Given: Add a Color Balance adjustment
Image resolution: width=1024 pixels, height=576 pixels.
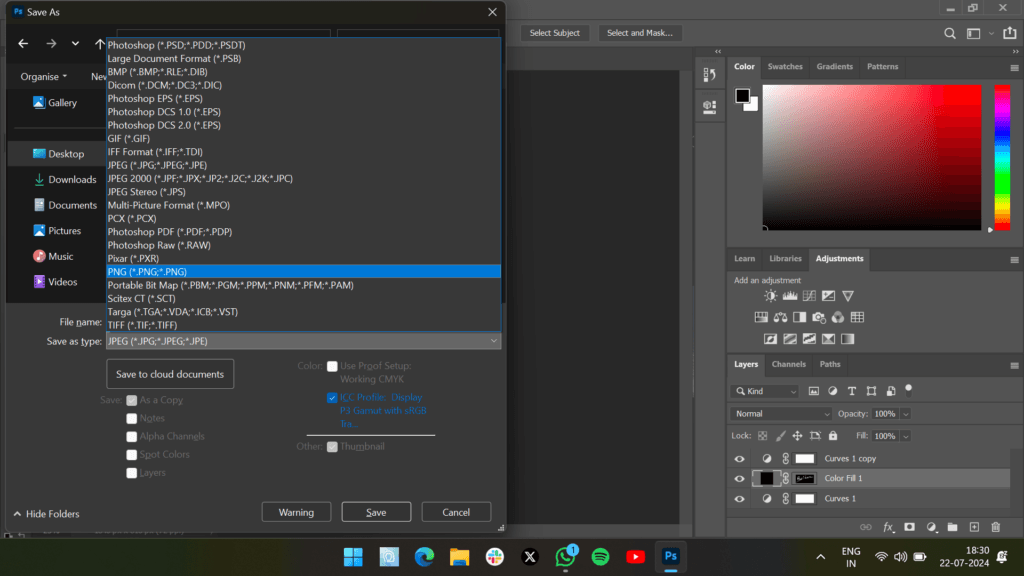Looking at the screenshot, I should pos(780,317).
